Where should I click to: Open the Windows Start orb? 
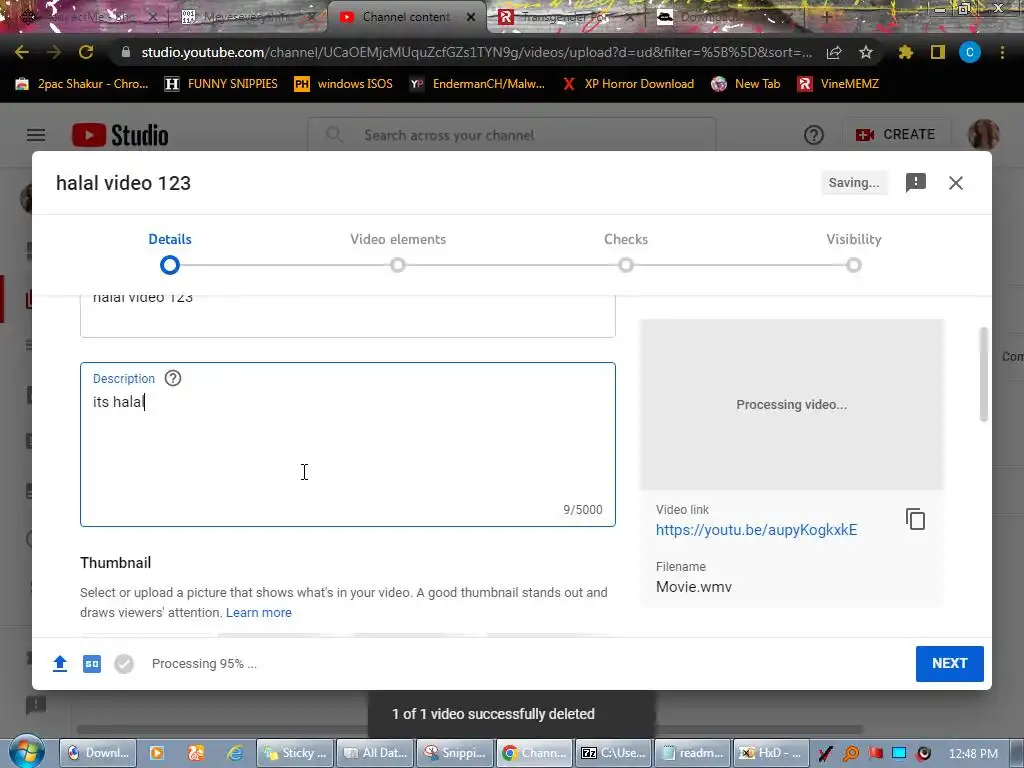(26, 752)
